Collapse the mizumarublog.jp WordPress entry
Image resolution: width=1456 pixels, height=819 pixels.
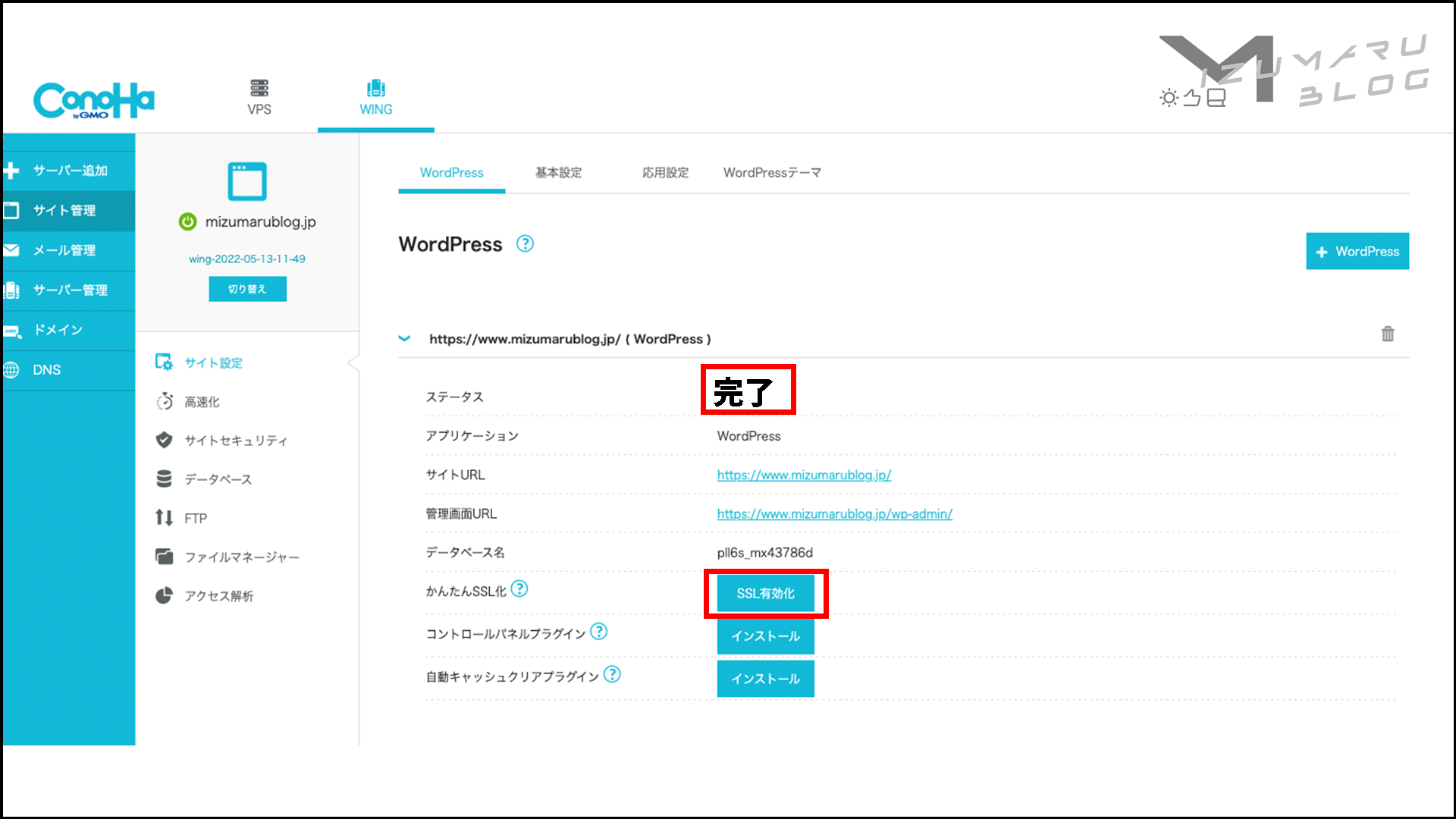405,339
